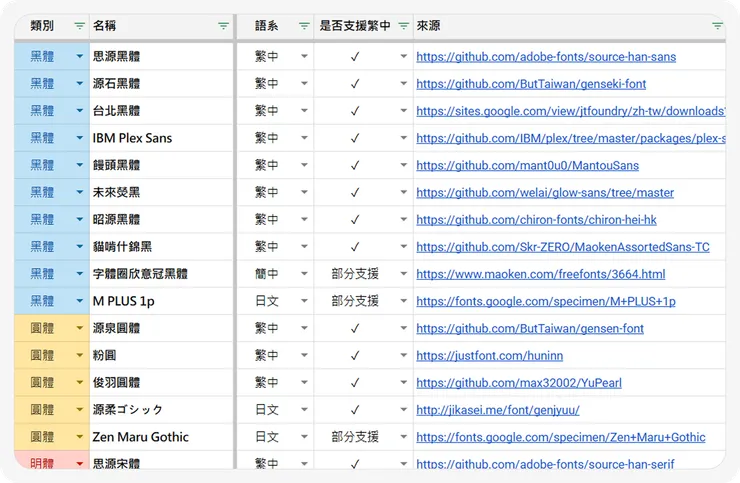Open category dropdown for 俊羽圓體 row
Image resolution: width=740 pixels, height=483 pixels.
[80, 382]
